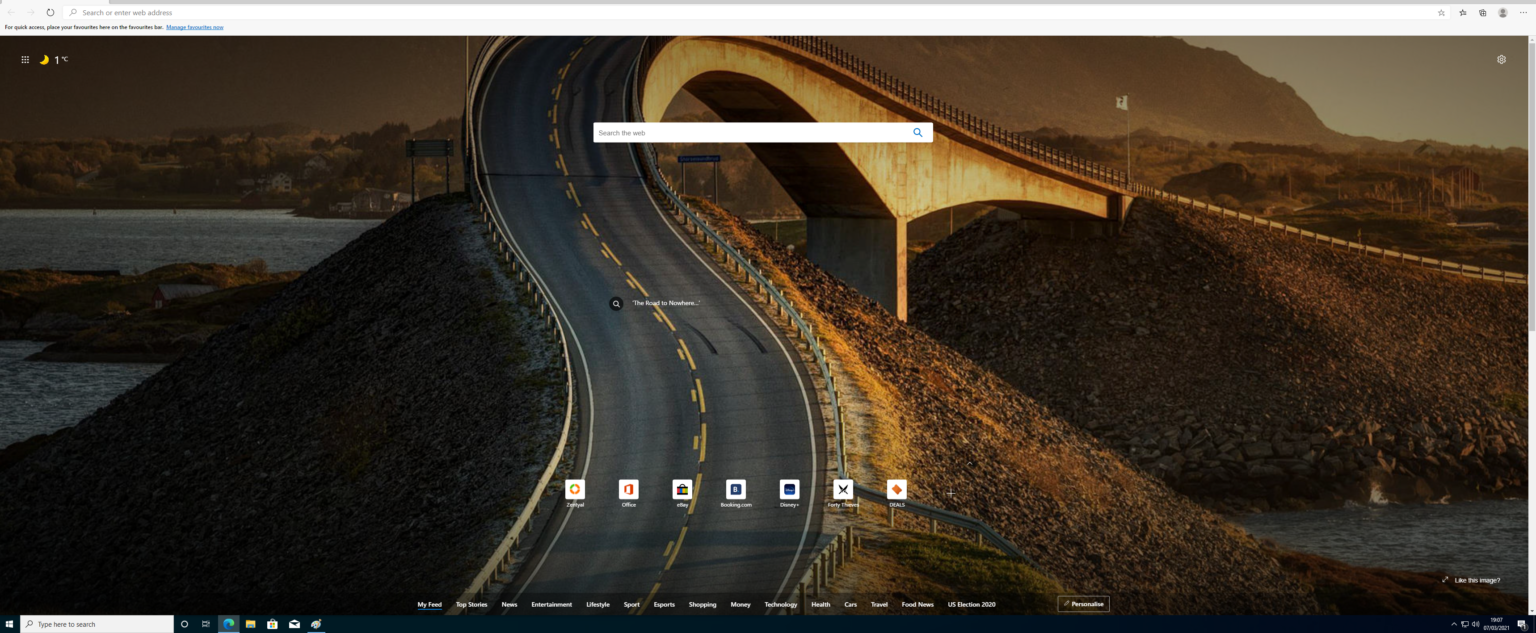Open the Office quick link
This screenshot has height=633, width=1536.
click(629, 491)
